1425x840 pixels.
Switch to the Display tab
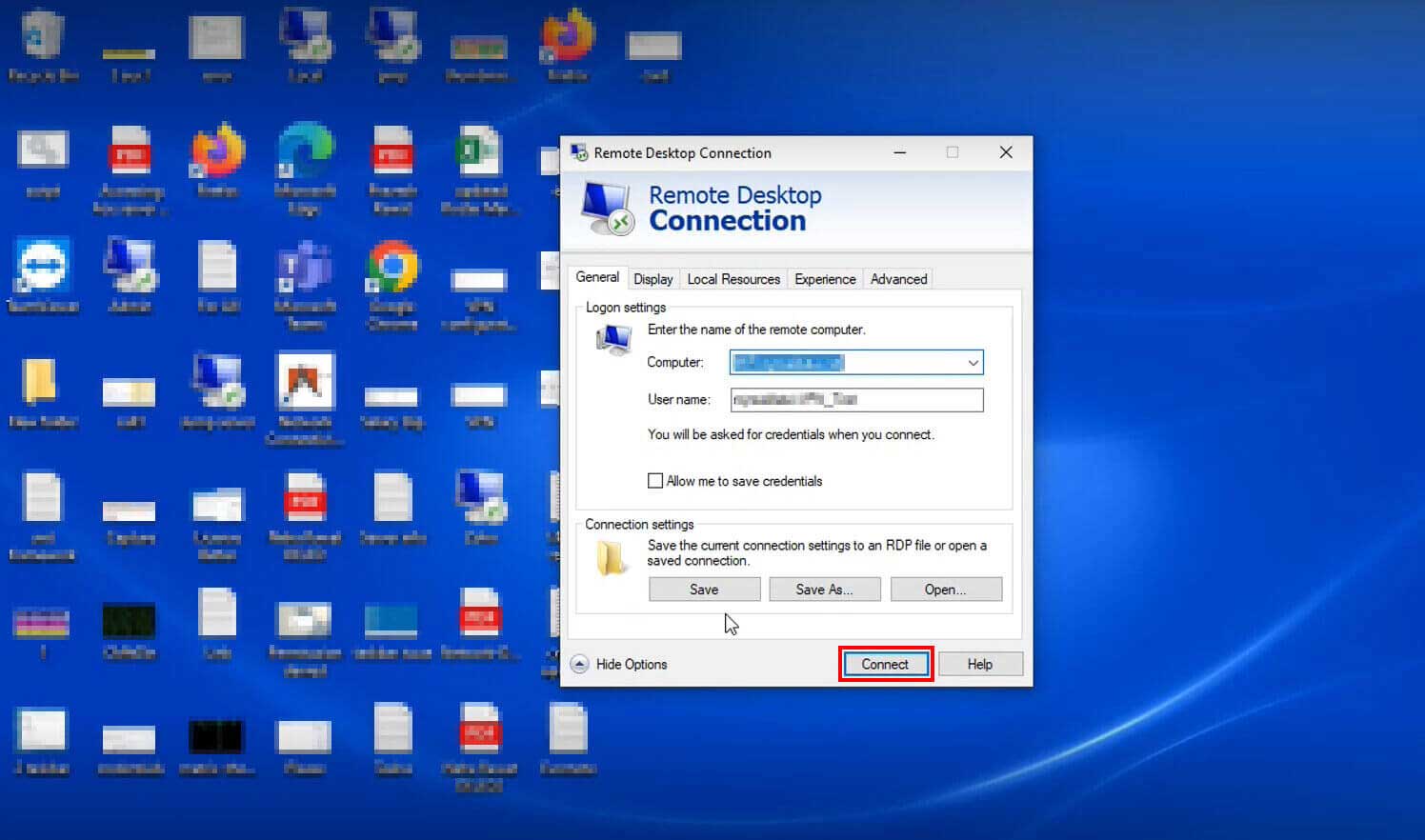tap(653, 278)
